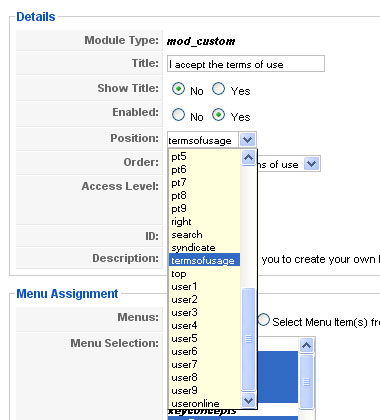Select pt5 in Position list
380x420 pixels.
pos(204,156)
